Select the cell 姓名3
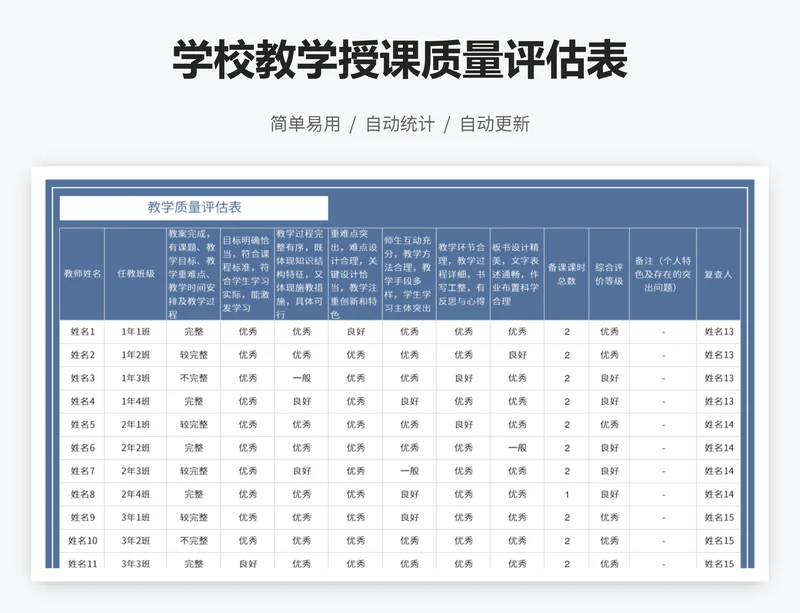The width and height of the screenshot is (800, 613). click(82, 378)
